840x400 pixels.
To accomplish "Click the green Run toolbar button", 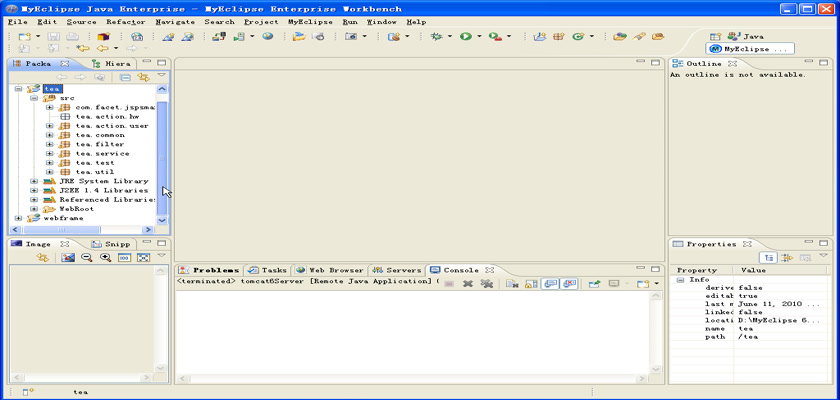I will pyautogui.click(x=466, y=36).
